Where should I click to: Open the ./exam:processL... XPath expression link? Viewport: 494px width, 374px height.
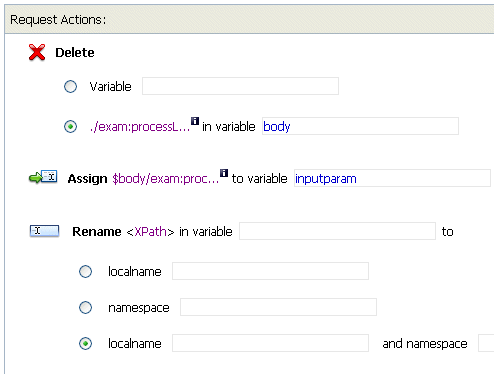[140, 127]
